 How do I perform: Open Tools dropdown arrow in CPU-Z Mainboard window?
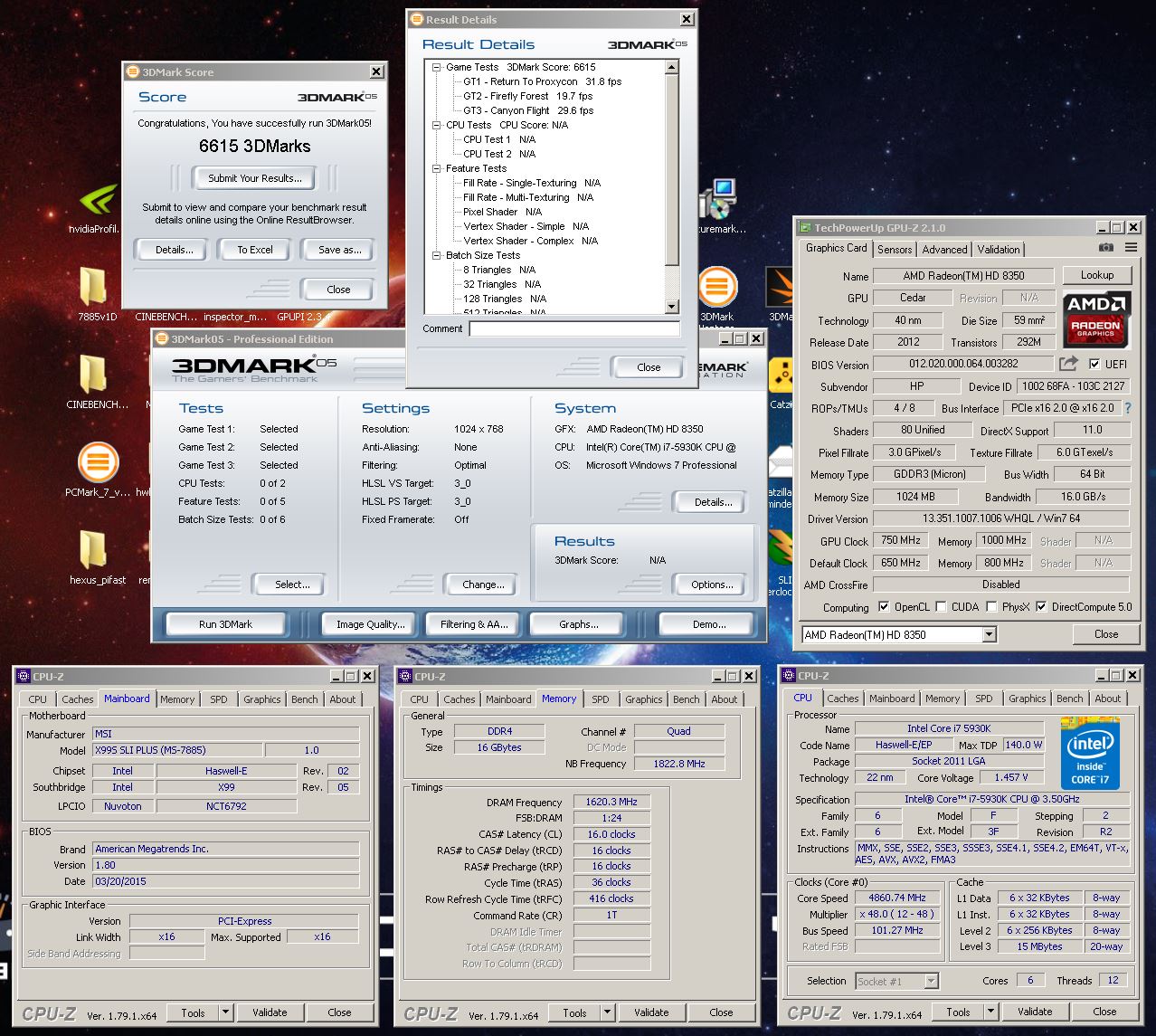pyautogui.click(x=225, y=1012)
